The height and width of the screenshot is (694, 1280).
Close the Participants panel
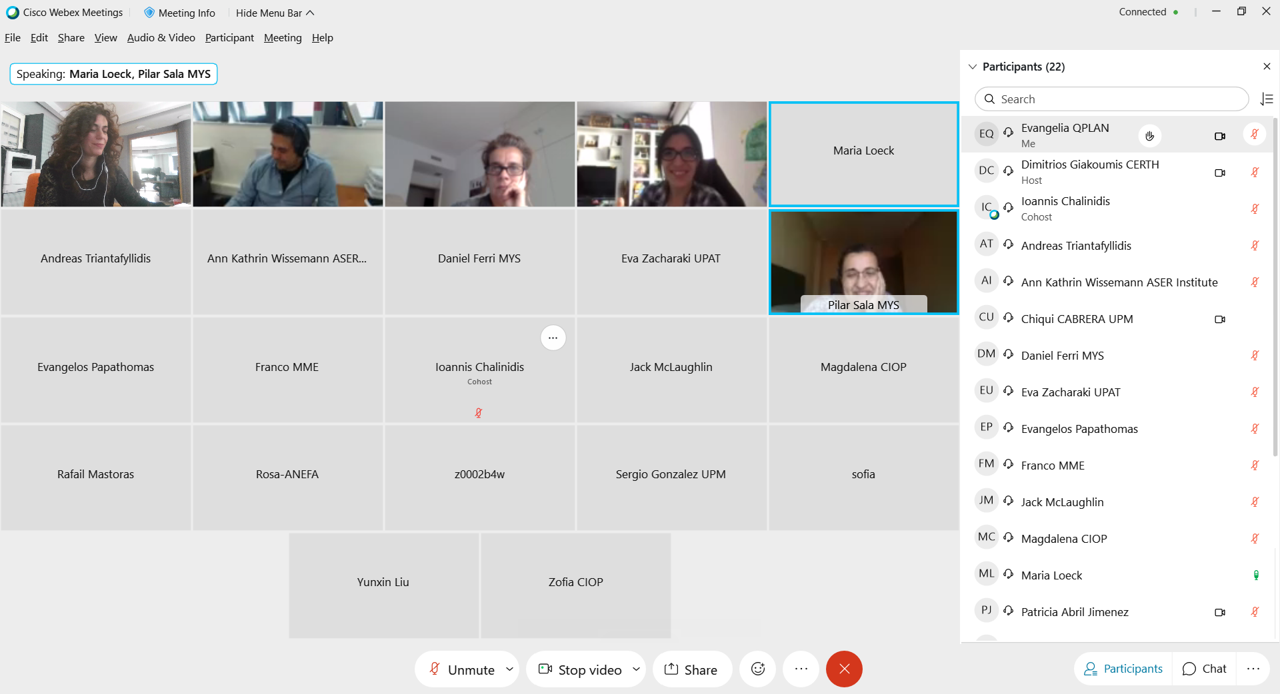coord(1267,67)
